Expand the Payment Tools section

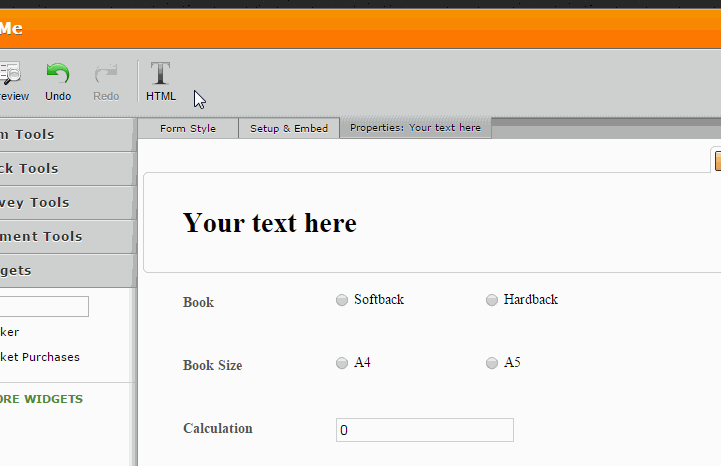(x=68, y=236)
